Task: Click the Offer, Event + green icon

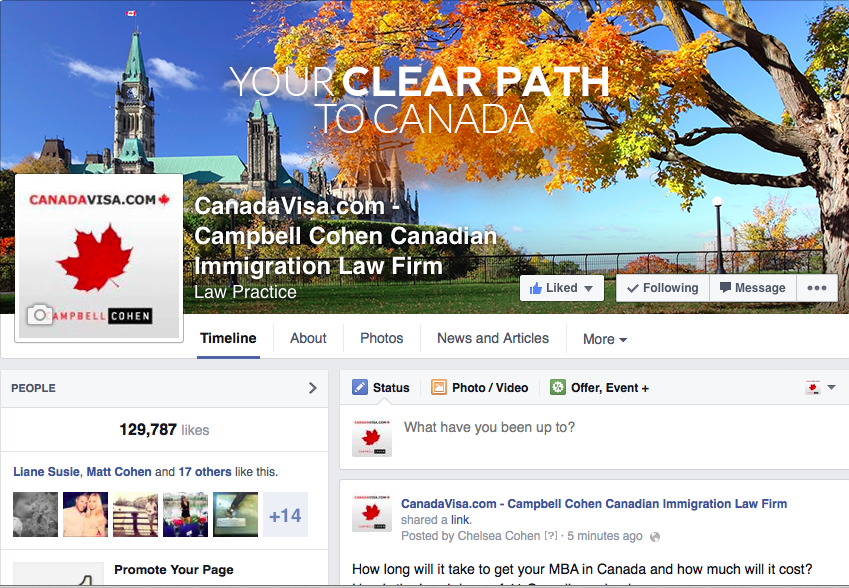Action: coord(558,387)
